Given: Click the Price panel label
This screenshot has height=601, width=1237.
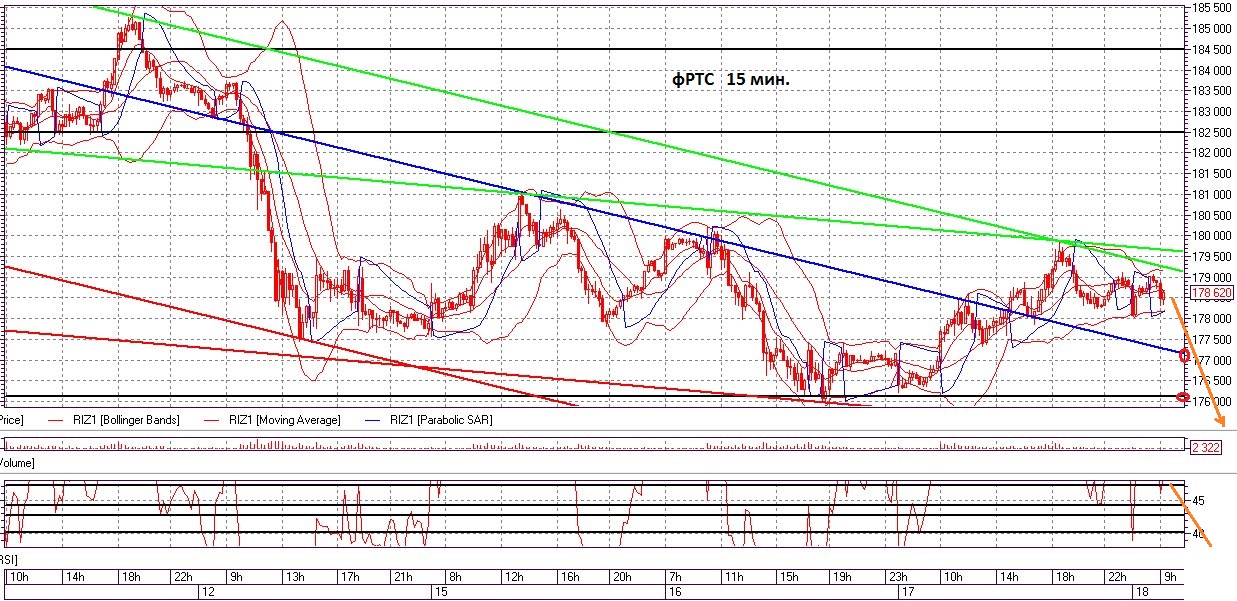Looking at the screenshot, I should (x=12, y=421).
